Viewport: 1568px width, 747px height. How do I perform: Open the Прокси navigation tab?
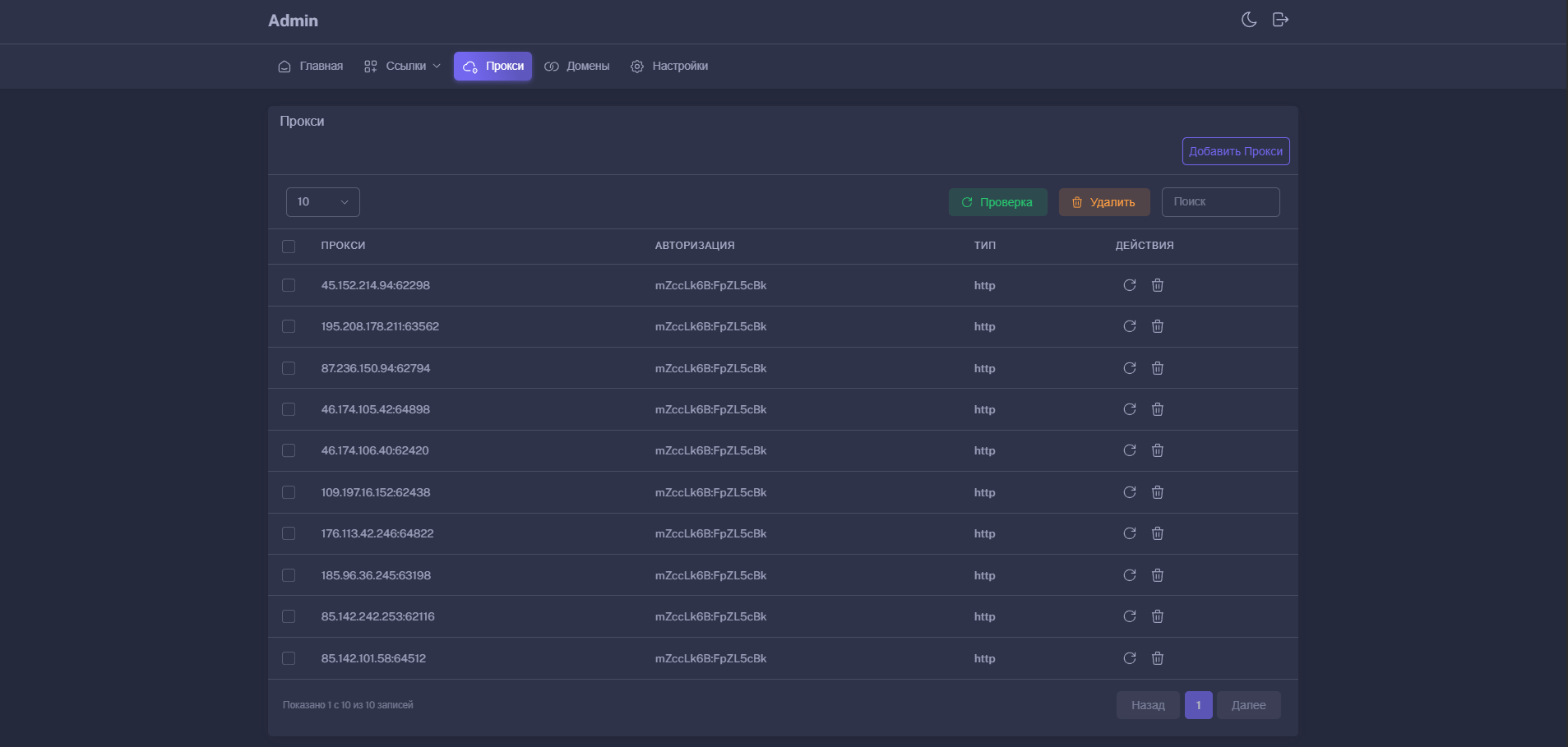(x=493, y=67)
